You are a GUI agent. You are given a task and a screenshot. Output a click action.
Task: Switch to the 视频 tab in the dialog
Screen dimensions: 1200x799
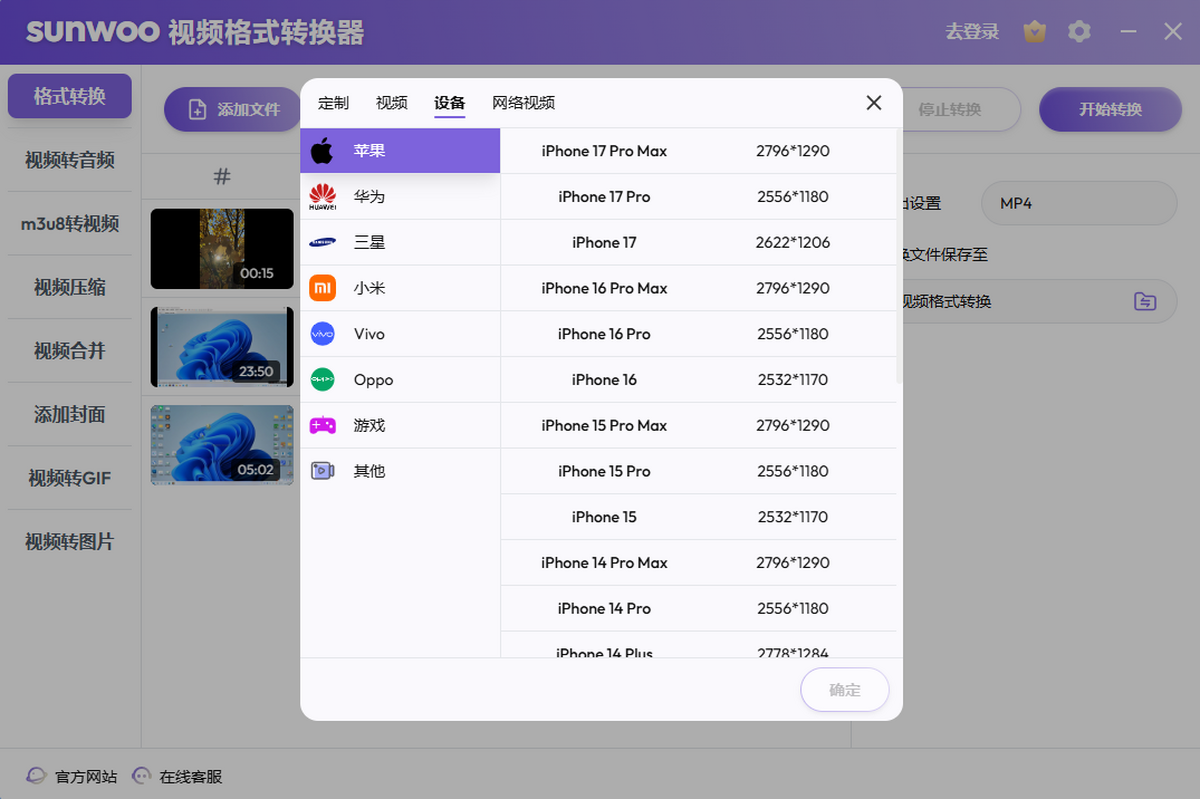tap(391, 102)
